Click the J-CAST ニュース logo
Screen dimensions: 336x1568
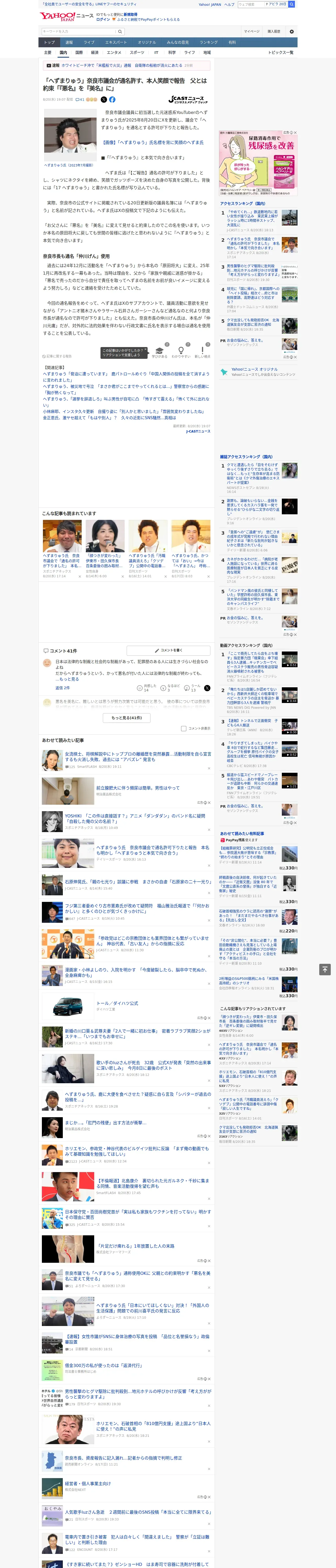pyautogui.click(x=188, y=99)
